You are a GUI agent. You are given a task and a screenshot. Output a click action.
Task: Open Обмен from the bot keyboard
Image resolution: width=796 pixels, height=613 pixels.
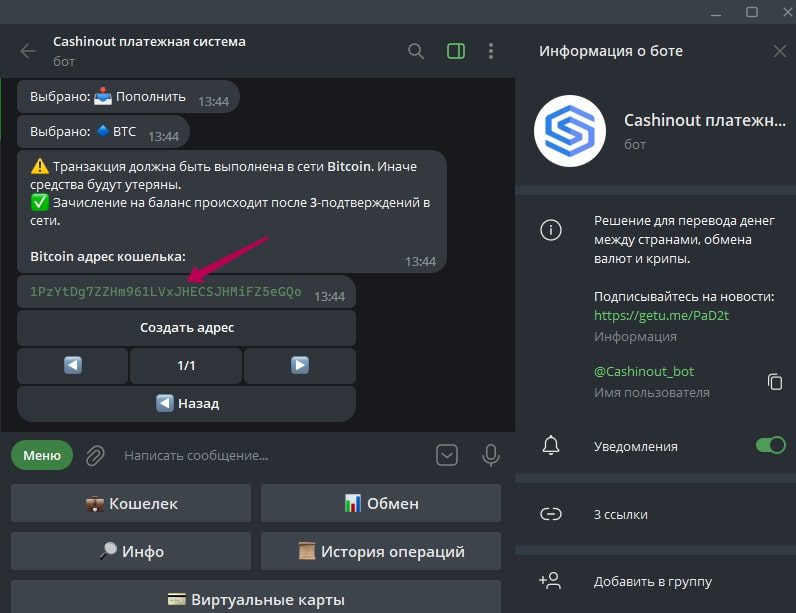coord(381,503)
